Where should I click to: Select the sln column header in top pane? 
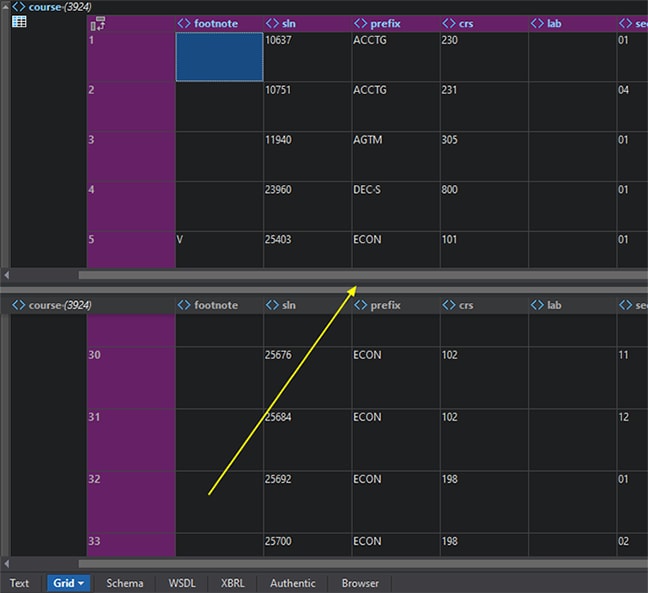[289, 23]
